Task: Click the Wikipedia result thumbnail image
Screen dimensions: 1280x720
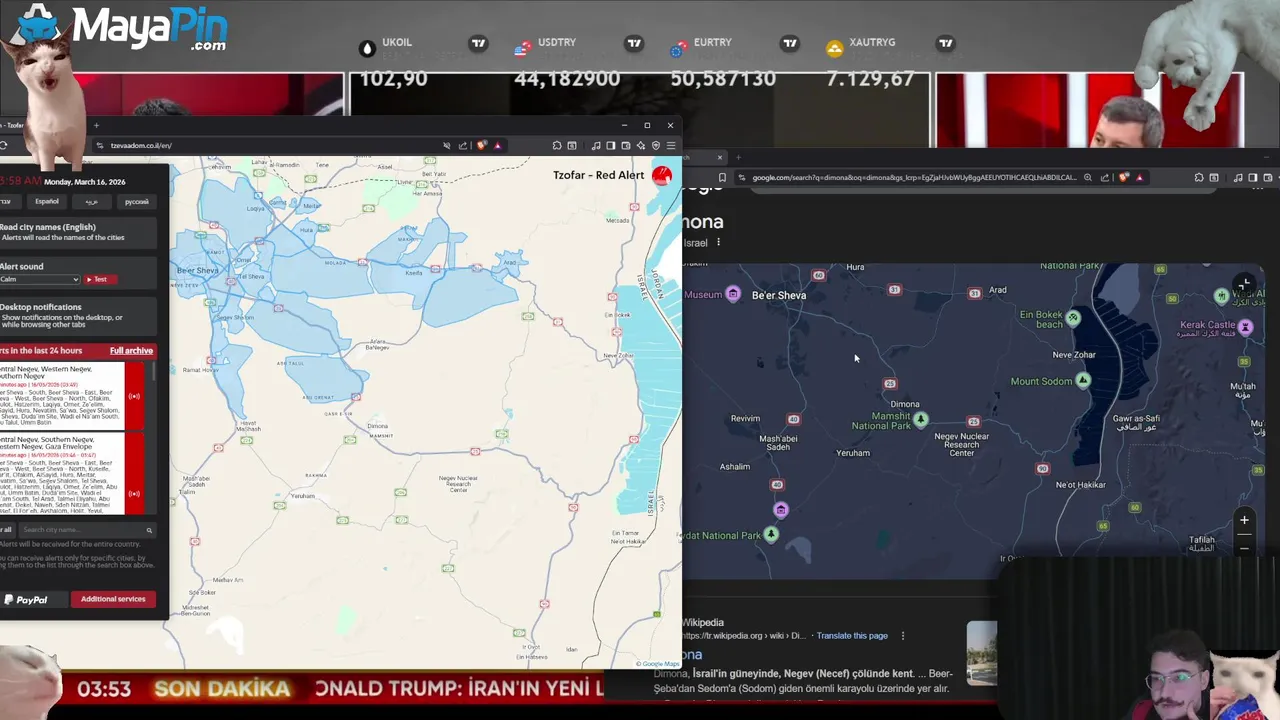Action: click(982, 653)
